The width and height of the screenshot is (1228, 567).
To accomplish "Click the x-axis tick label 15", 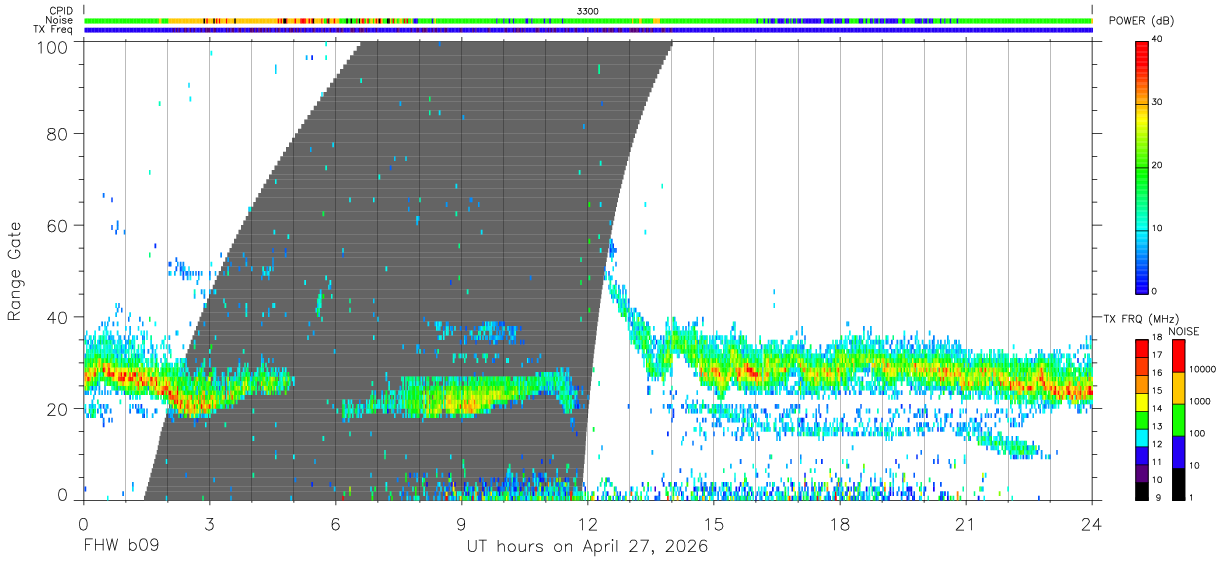I will pyautogui.click(x=713, y=524).
